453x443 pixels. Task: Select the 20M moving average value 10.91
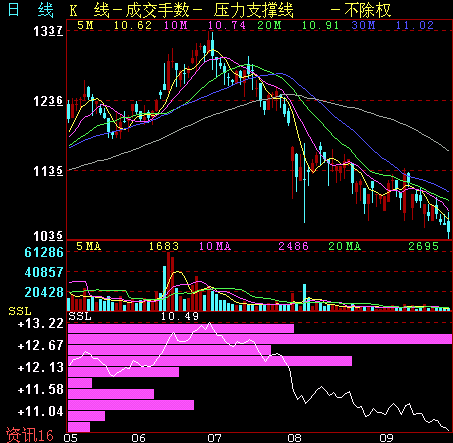point(320,25)
